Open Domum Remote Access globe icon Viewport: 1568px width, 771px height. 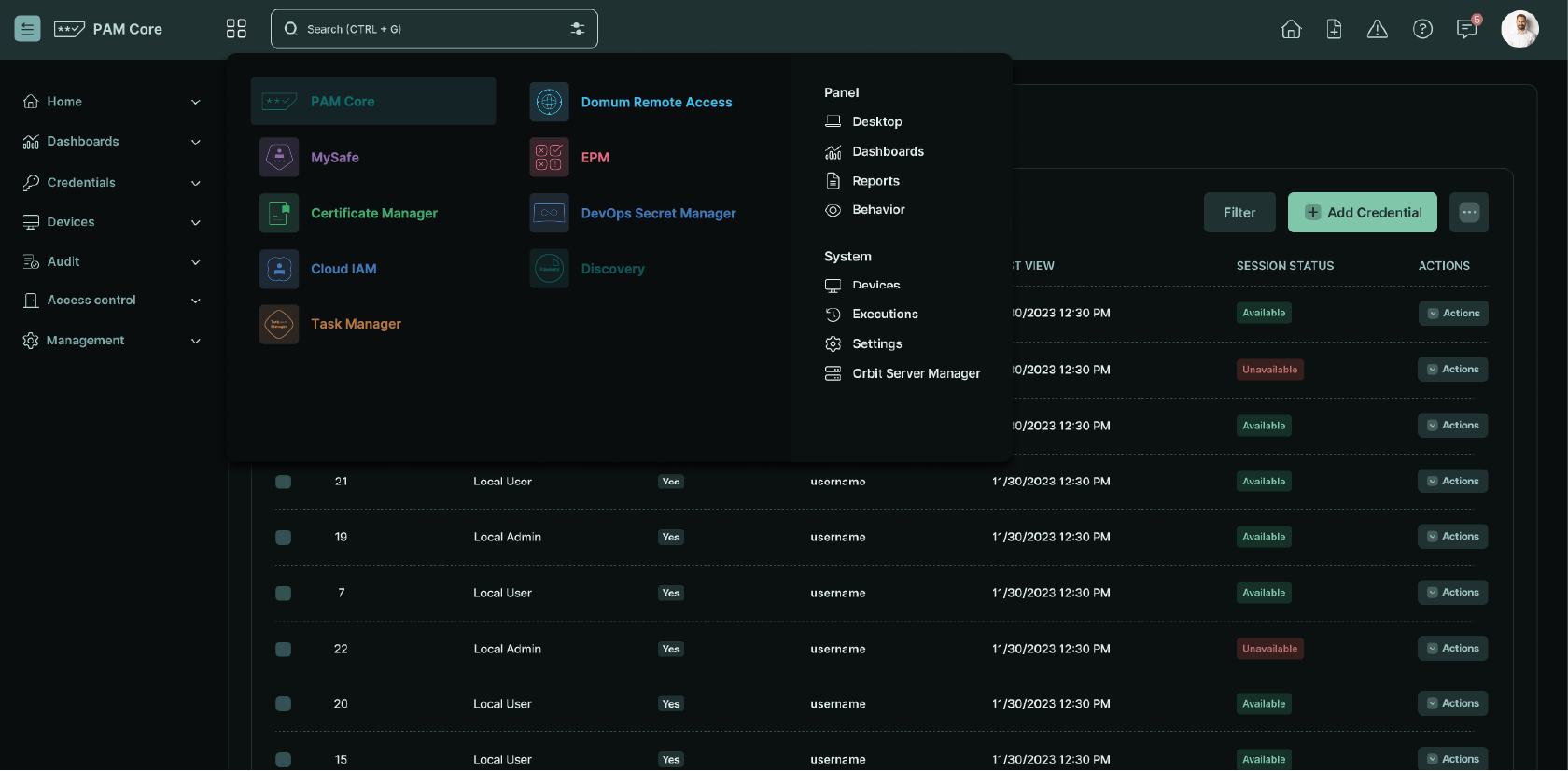tap(549, 102)
